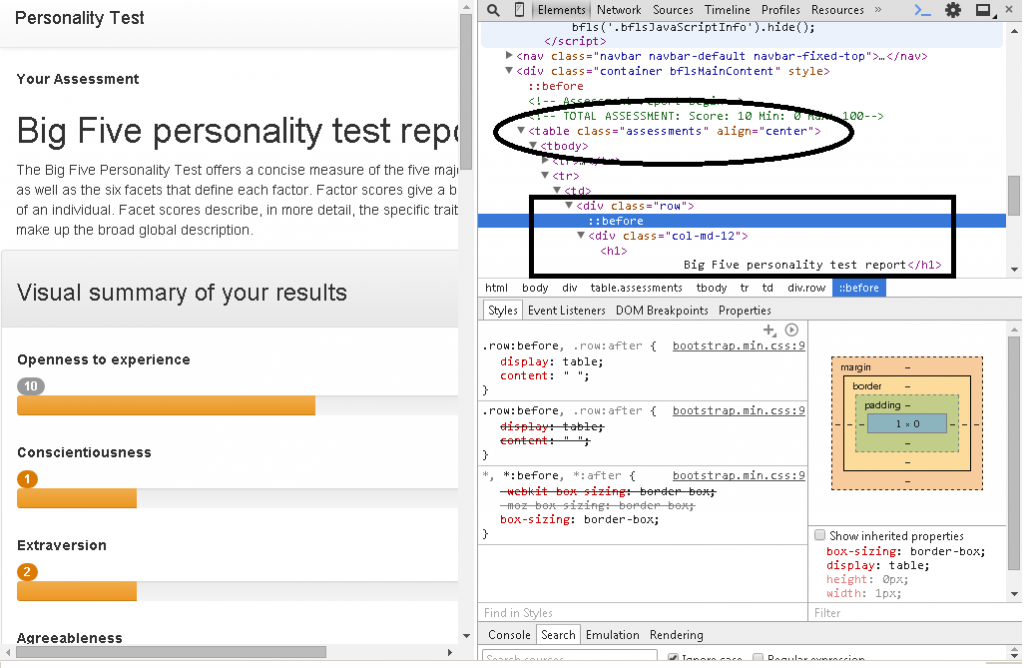Open the console drawer icon
The width and height of the screenshot is (1024, 668).
924,10
